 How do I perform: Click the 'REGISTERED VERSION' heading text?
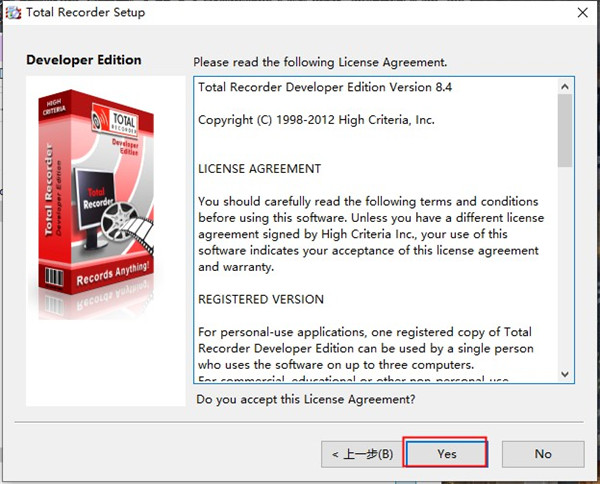(261, 299)
